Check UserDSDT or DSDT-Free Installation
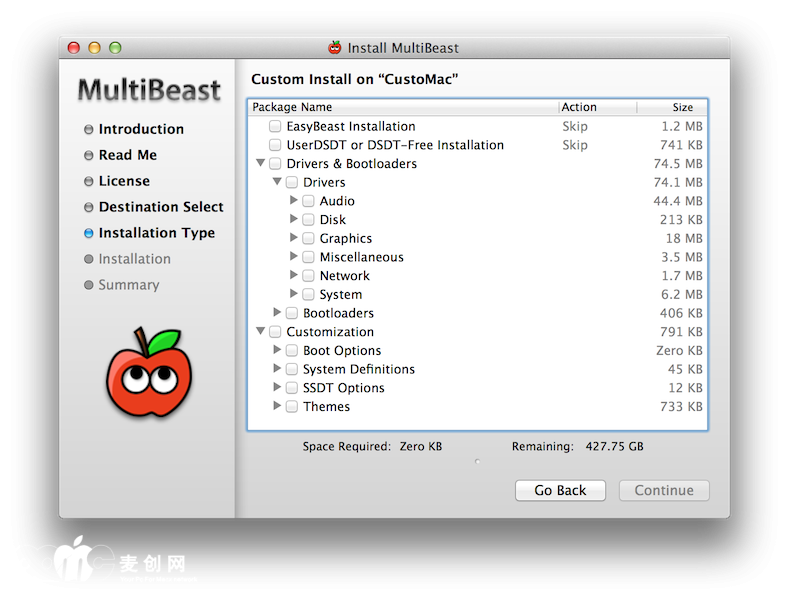The height and width of the screenshot is (600, 789). tap(275, 145)
